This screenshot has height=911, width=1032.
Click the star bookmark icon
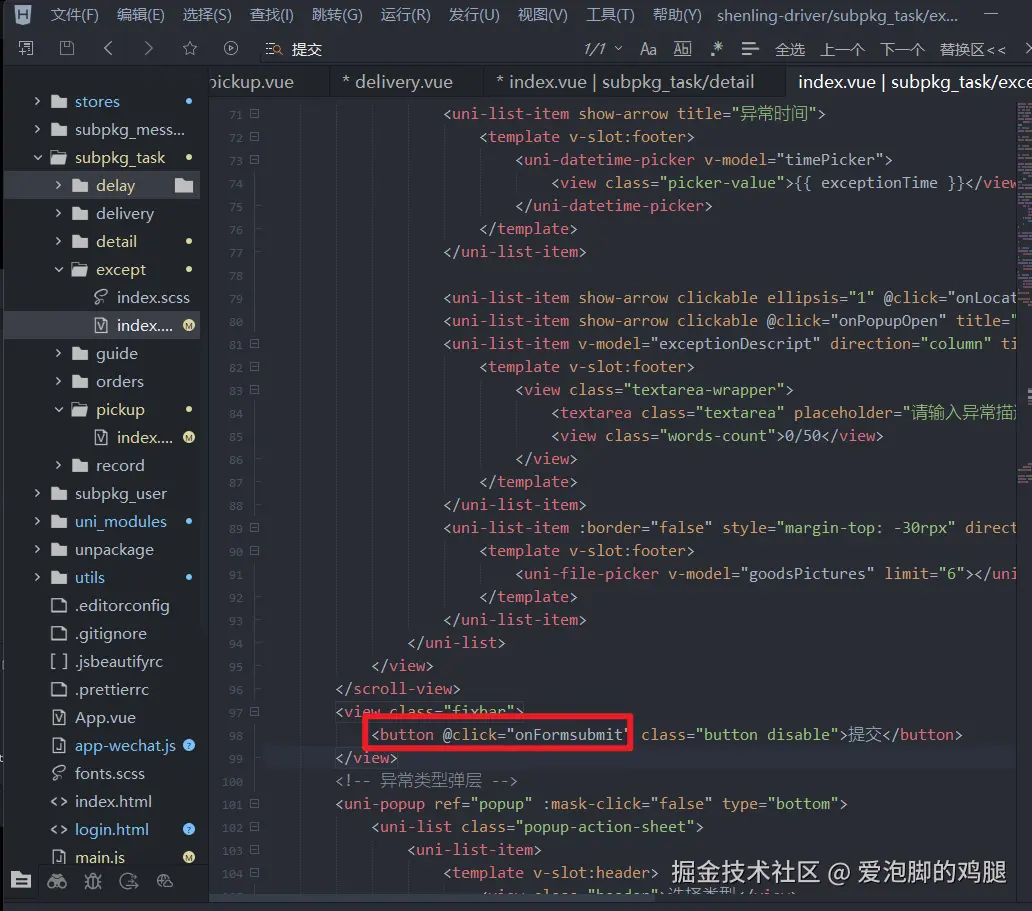(190, 48)
